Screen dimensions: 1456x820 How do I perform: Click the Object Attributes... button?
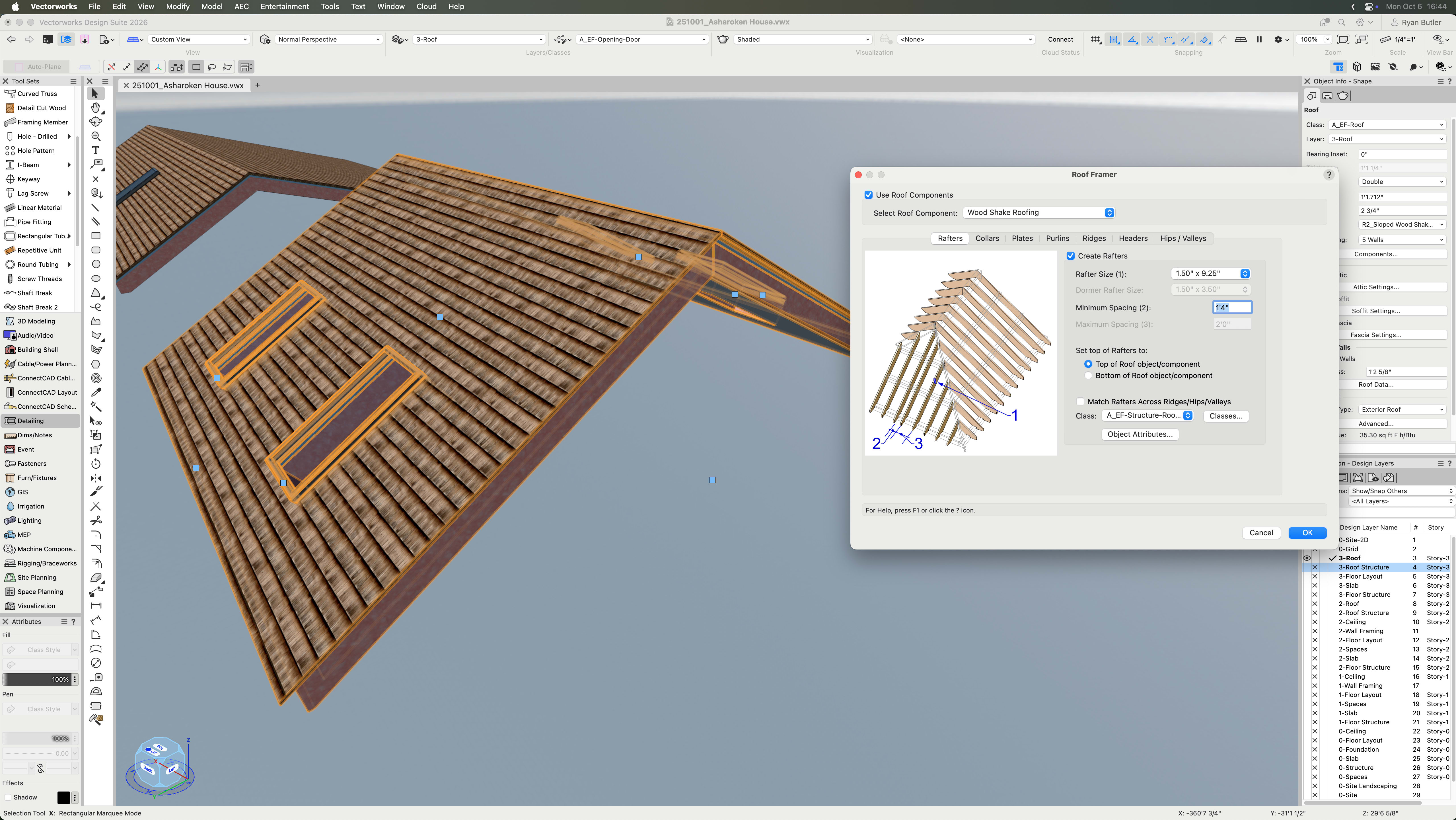click(x=1140, y=434)
